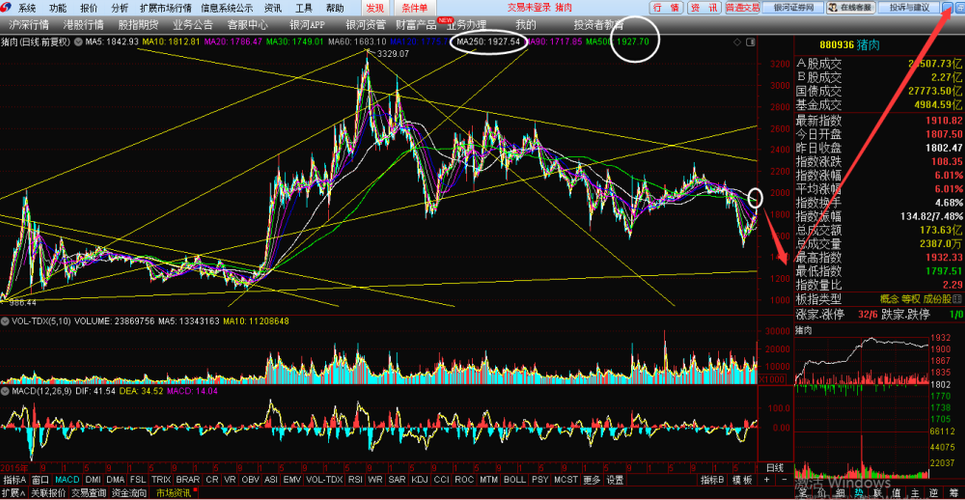Open 条件单 toolbar button
This screenshot has height=500, width=965.
pos(414,8)
